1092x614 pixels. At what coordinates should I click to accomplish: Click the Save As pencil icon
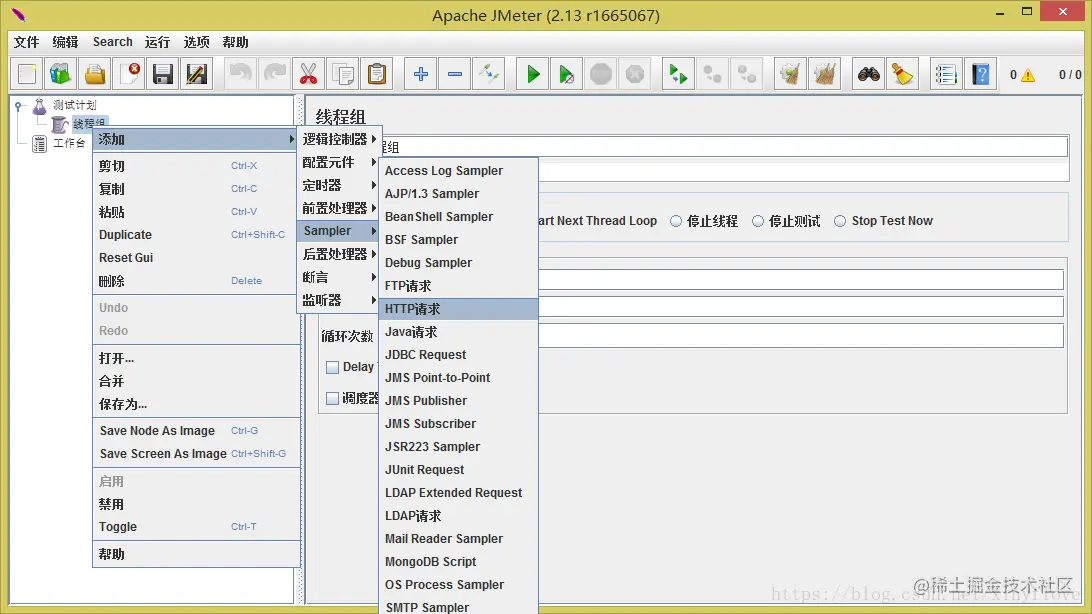click(197, 74)
